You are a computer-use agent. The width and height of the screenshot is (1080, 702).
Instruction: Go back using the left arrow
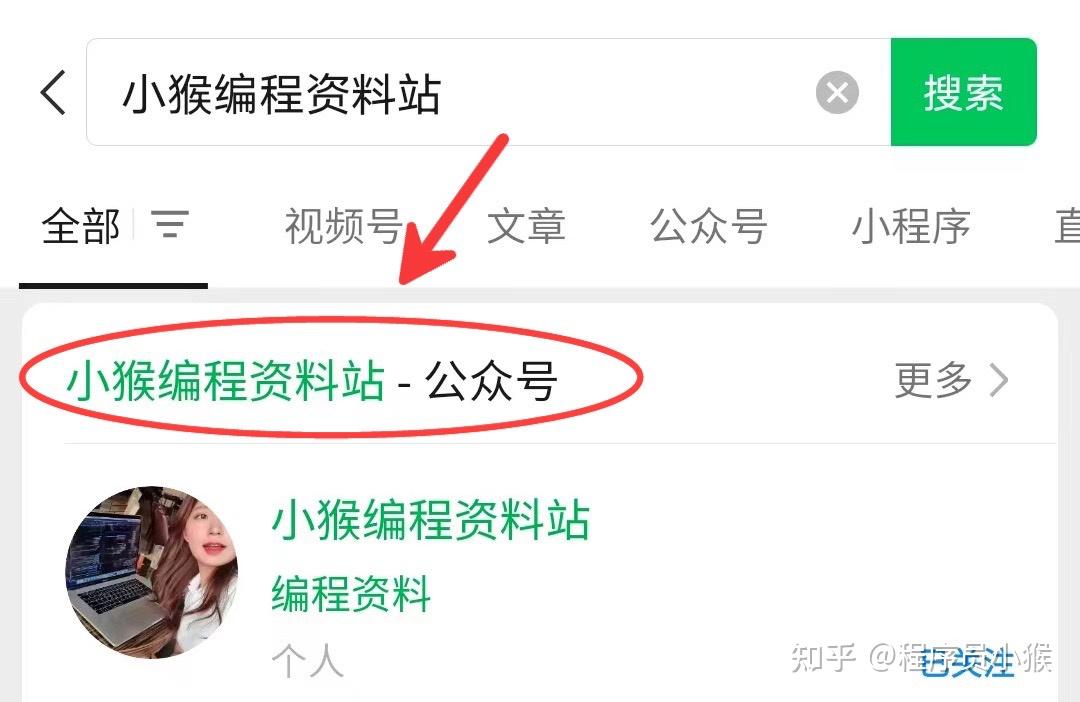click(x=53, y=92)
